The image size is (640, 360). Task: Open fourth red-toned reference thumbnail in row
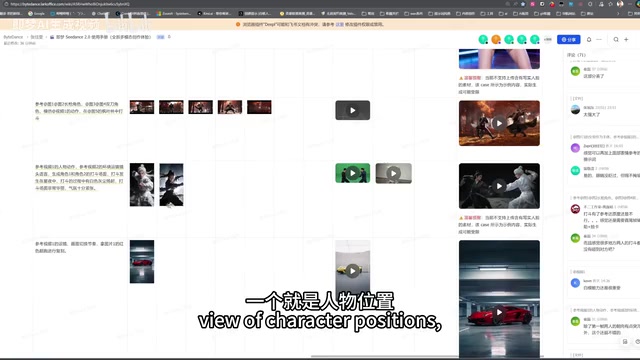click(230, 107)
